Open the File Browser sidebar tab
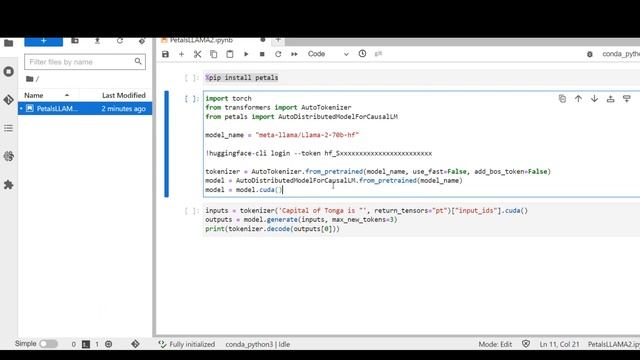Screen dimensions: 640x360 click(x=9, y=43)
